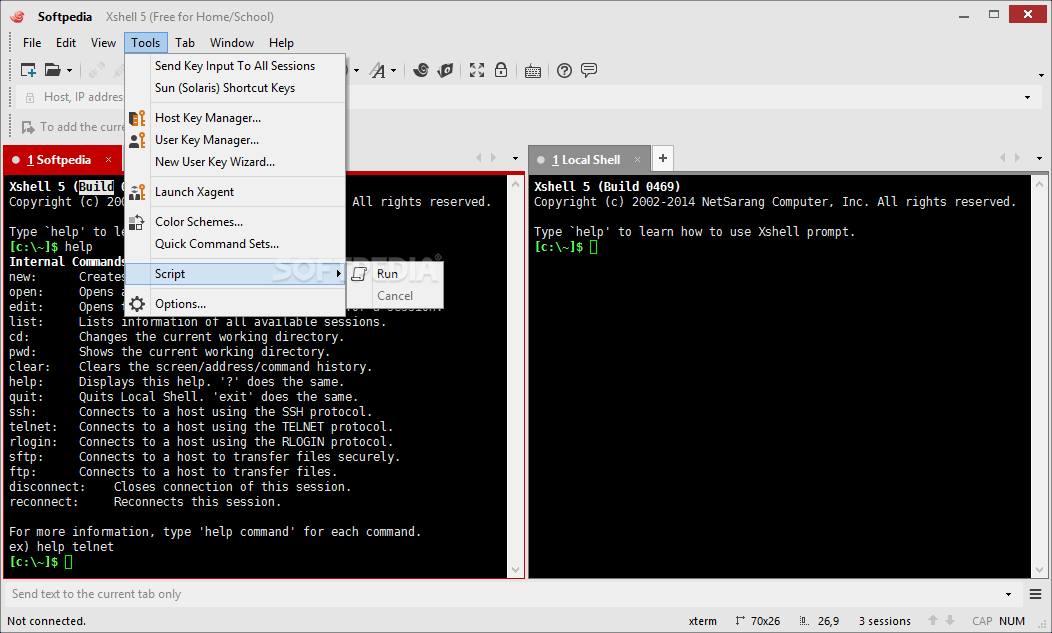The image size is (1052, 633).
Task: Click the add-to-links bar icon
Action: (28, 127)
